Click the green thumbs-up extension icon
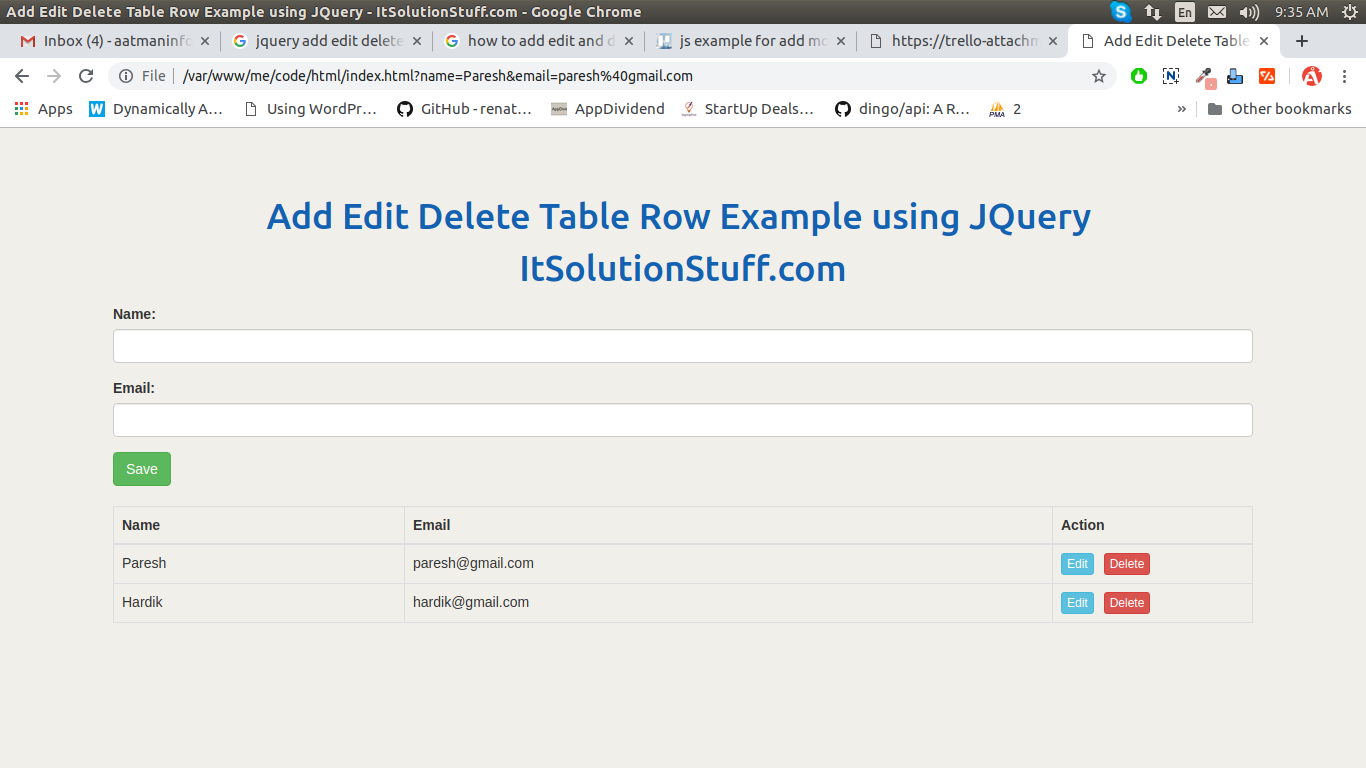 coord(1139,76)
